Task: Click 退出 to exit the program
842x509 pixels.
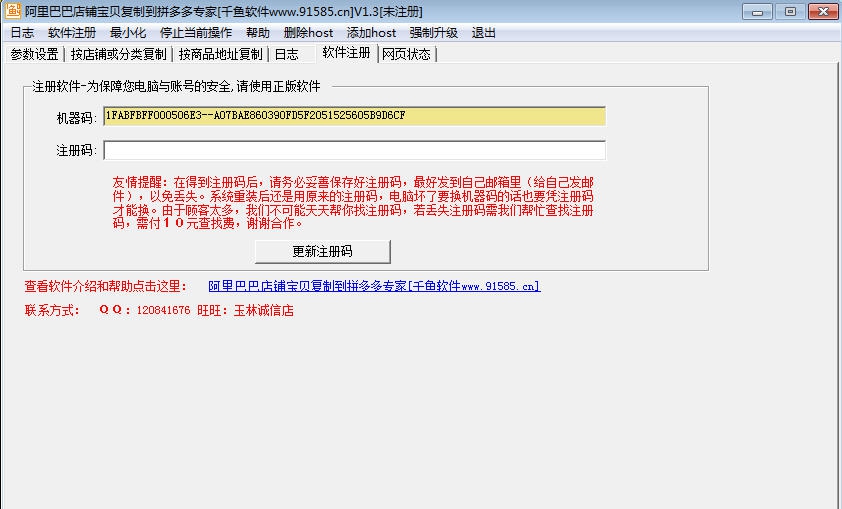Action: pos(484,33)
